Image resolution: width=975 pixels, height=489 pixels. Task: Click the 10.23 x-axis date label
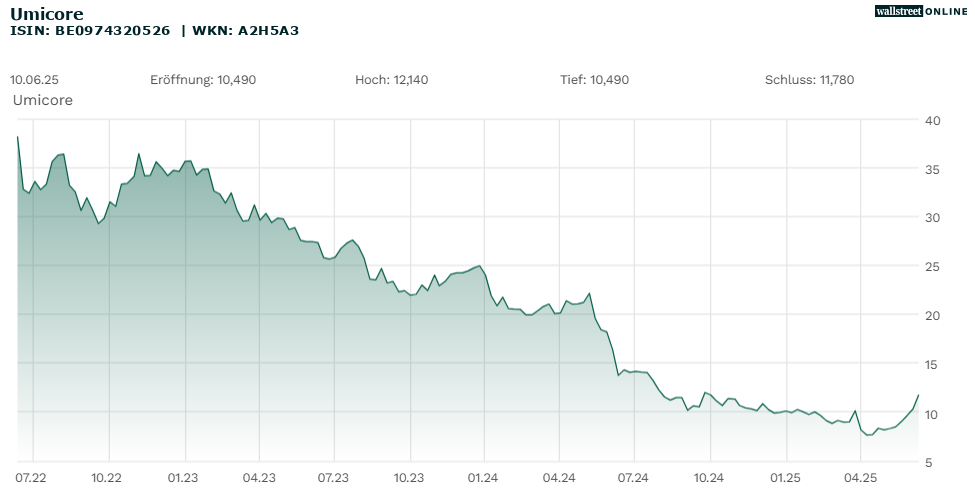click(409, 478)
